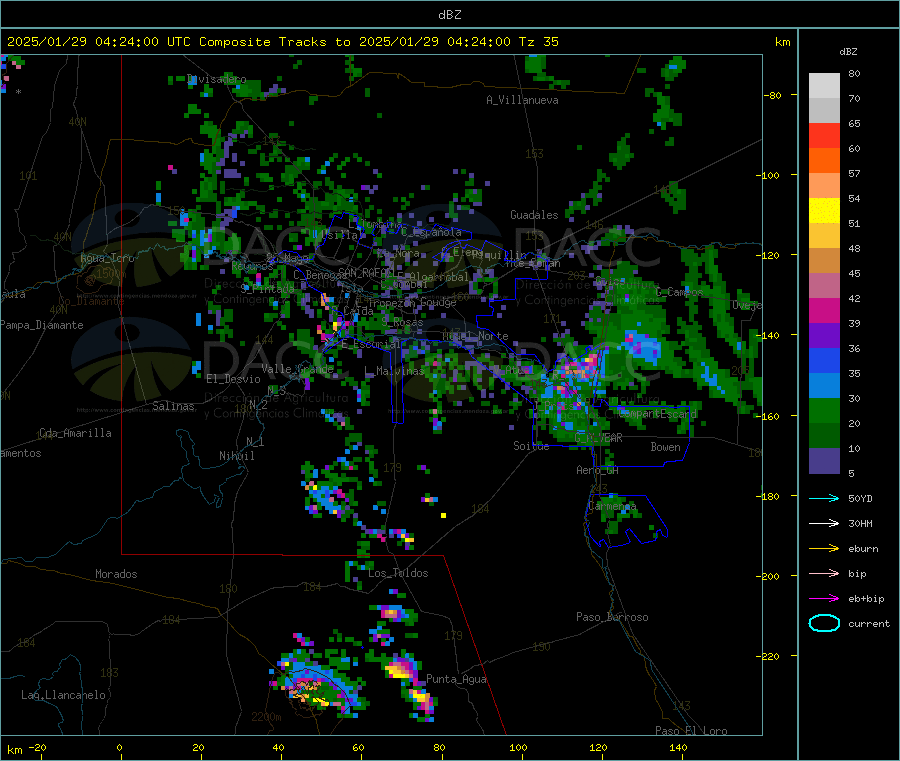Viewport: 900px width, 761px height.
Task: Click the -180 km vertical axis tick
Action: click(771, 496)
